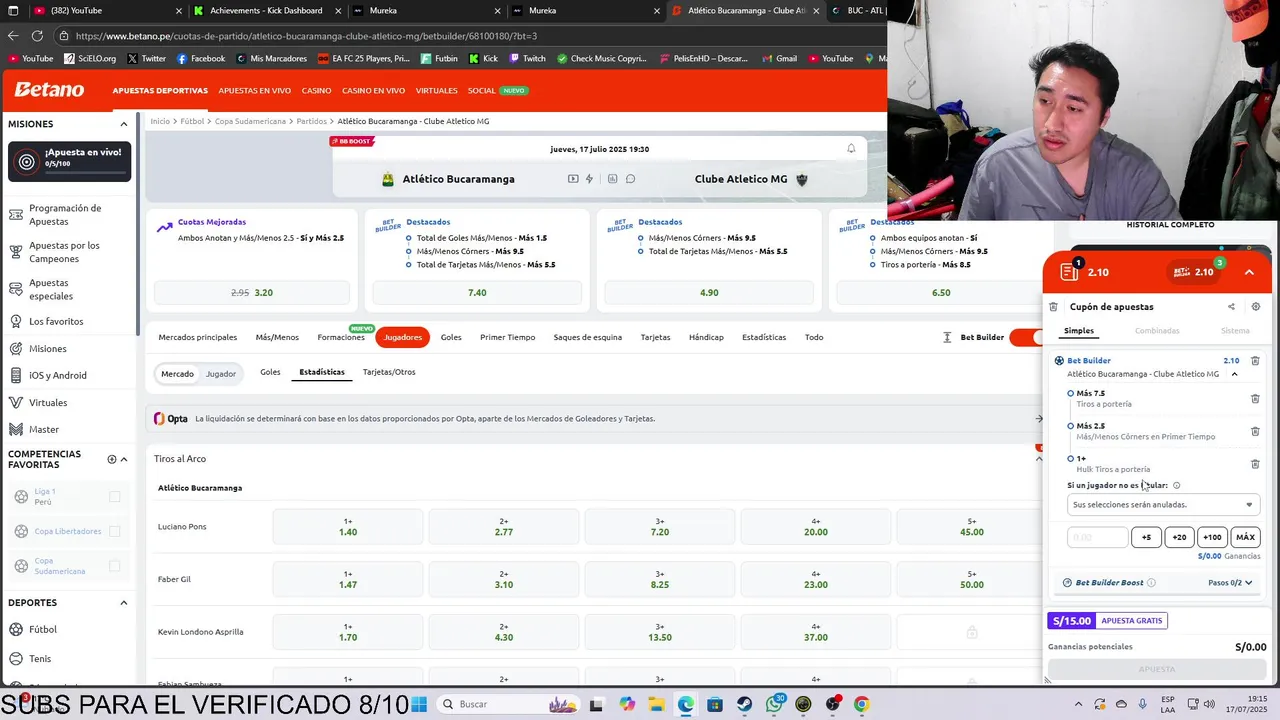Select Kevin Londono Asprilla 3+ odds 13.50
Viewport: 1280px width, 720px height.
pos(660,632)
